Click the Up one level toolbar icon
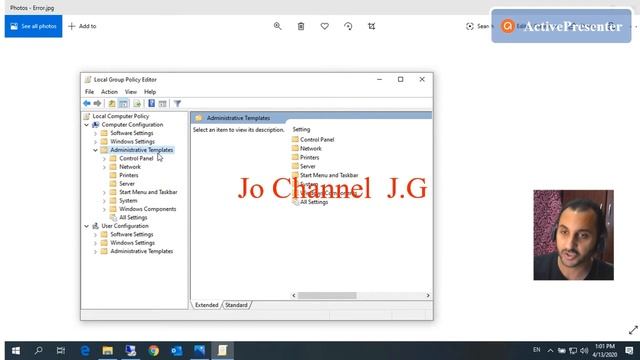This screenshot has width=640, height=360. coord(111,104)
